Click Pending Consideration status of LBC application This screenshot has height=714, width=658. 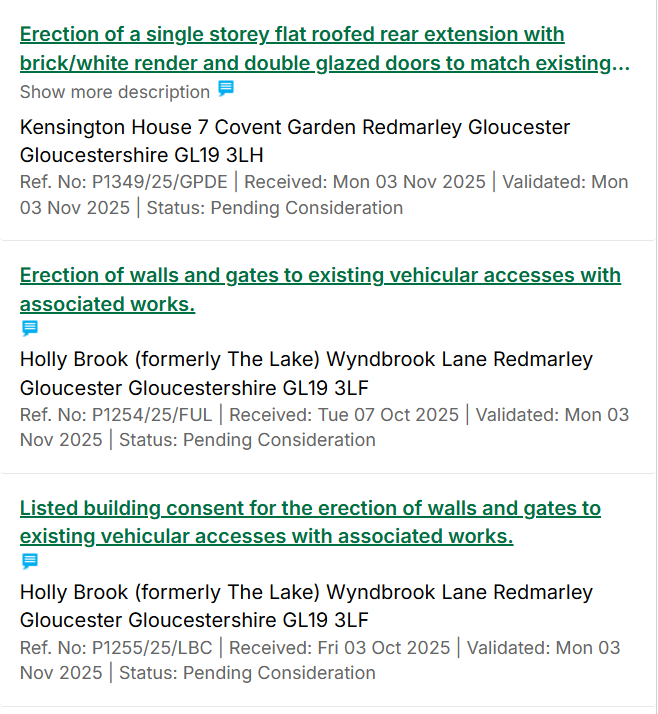[x=279, y=673]
